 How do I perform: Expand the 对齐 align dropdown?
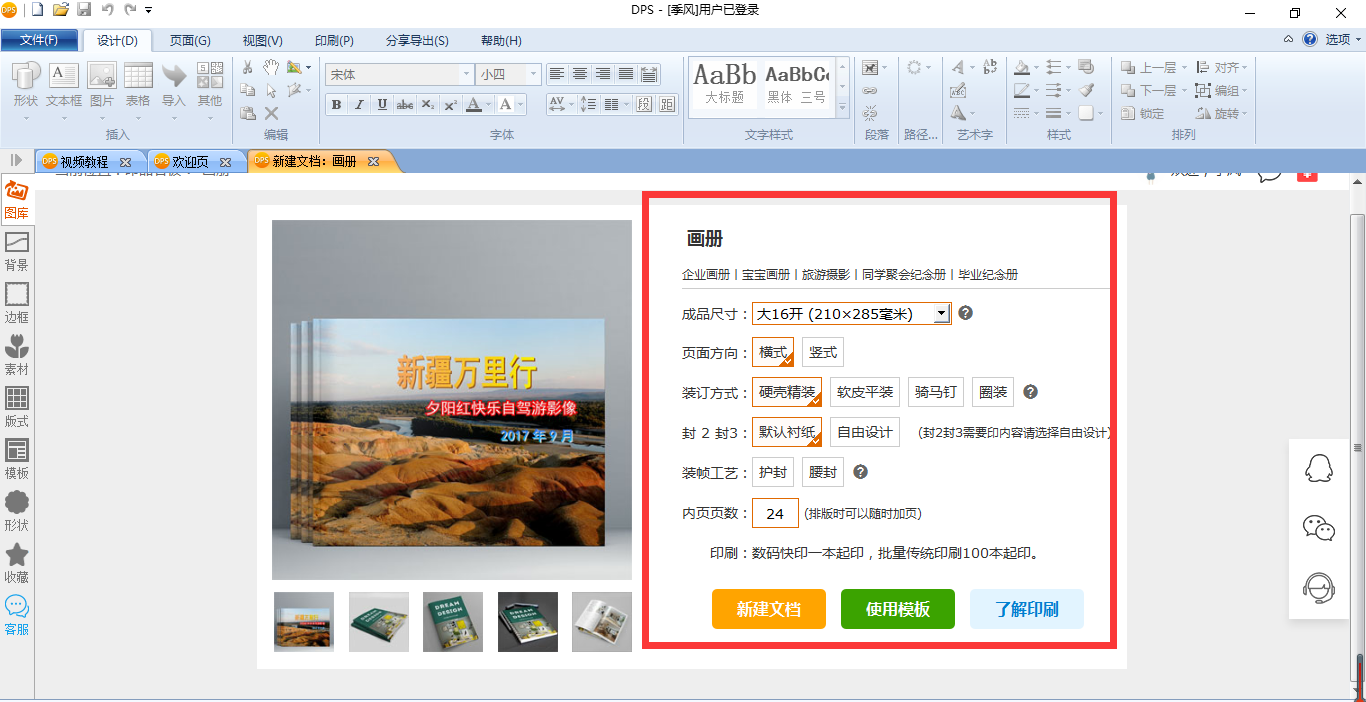[x=1245, y=68]
